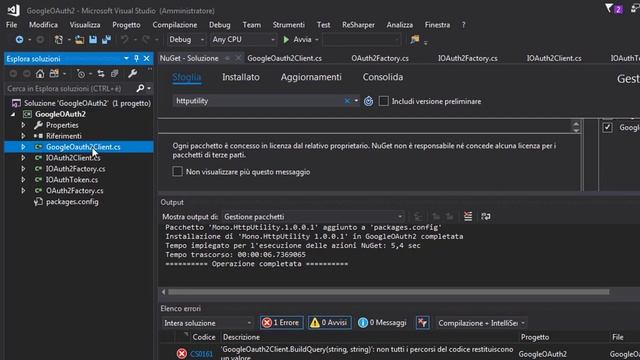The image size is (640, 360).
Task: Open Gestione pacchetti output source dropdown
Action: coord(313,217)
